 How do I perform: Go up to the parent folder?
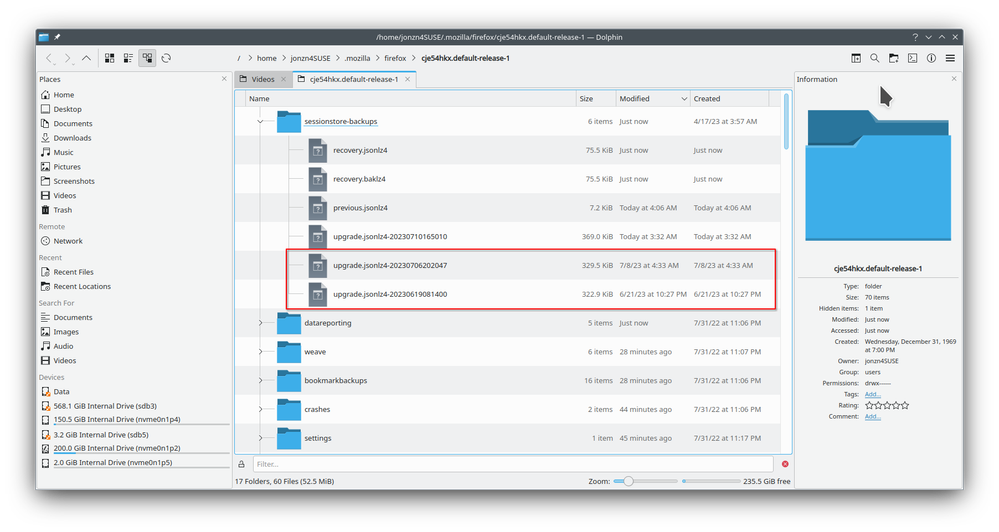[x=86, y=58]
